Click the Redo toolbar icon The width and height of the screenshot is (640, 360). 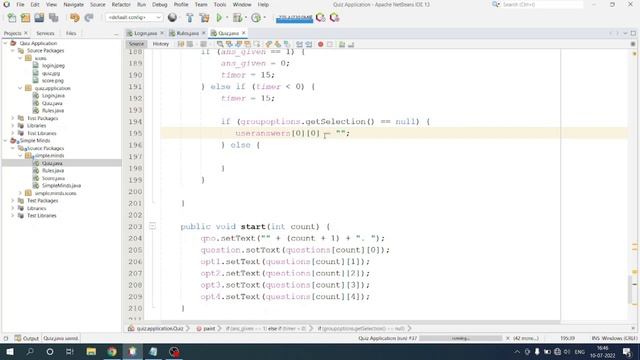click(89, 18)
